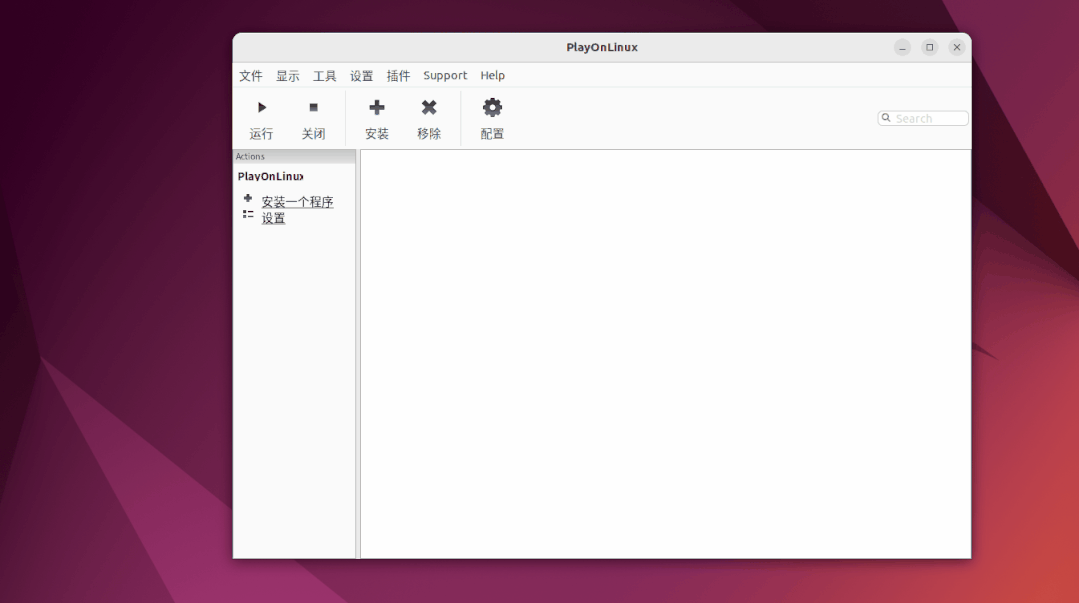
Task: Click the Remove (移除) X icon
Action: [429, 107]
